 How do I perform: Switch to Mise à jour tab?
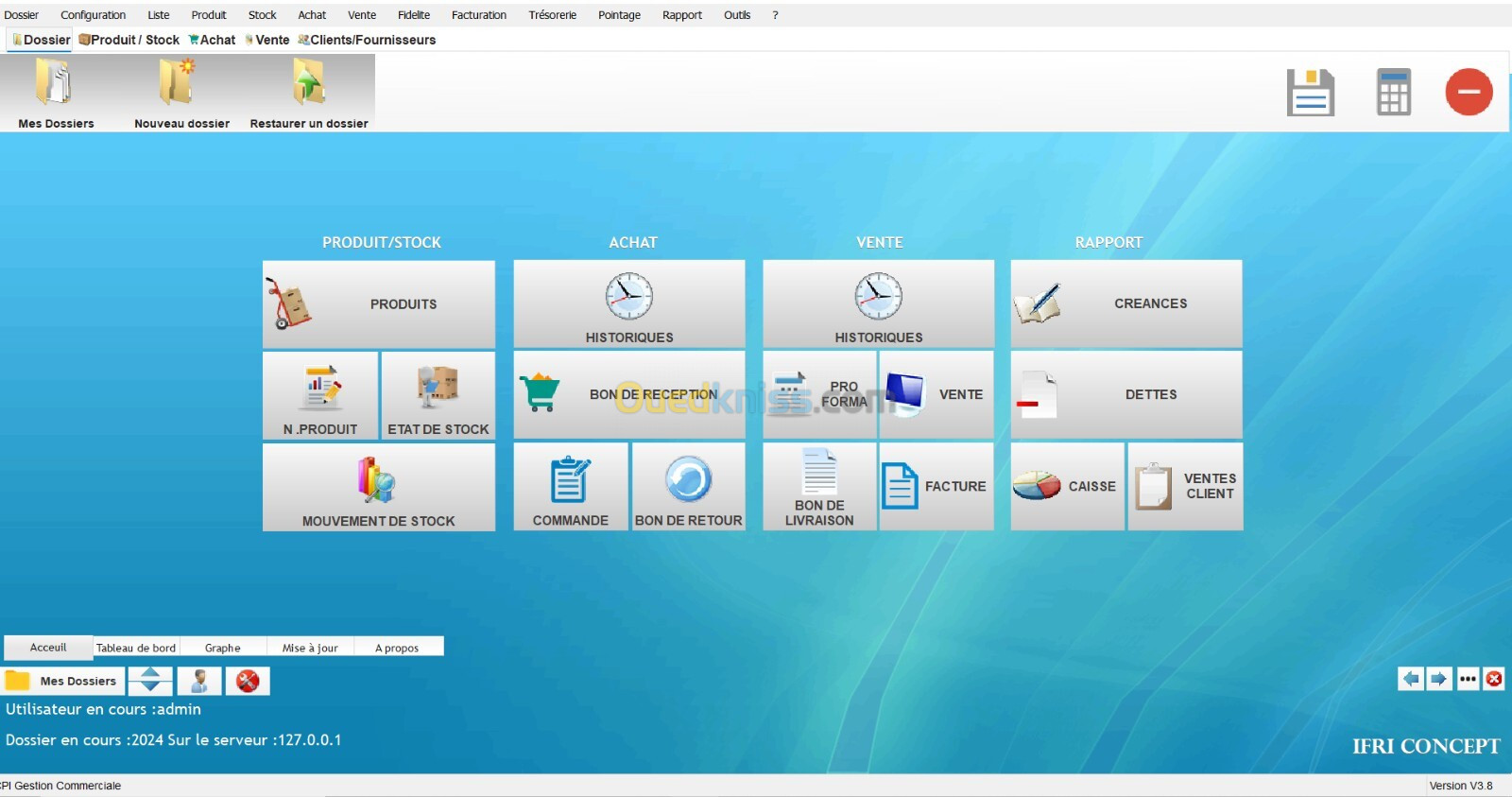tap(310, 648)
